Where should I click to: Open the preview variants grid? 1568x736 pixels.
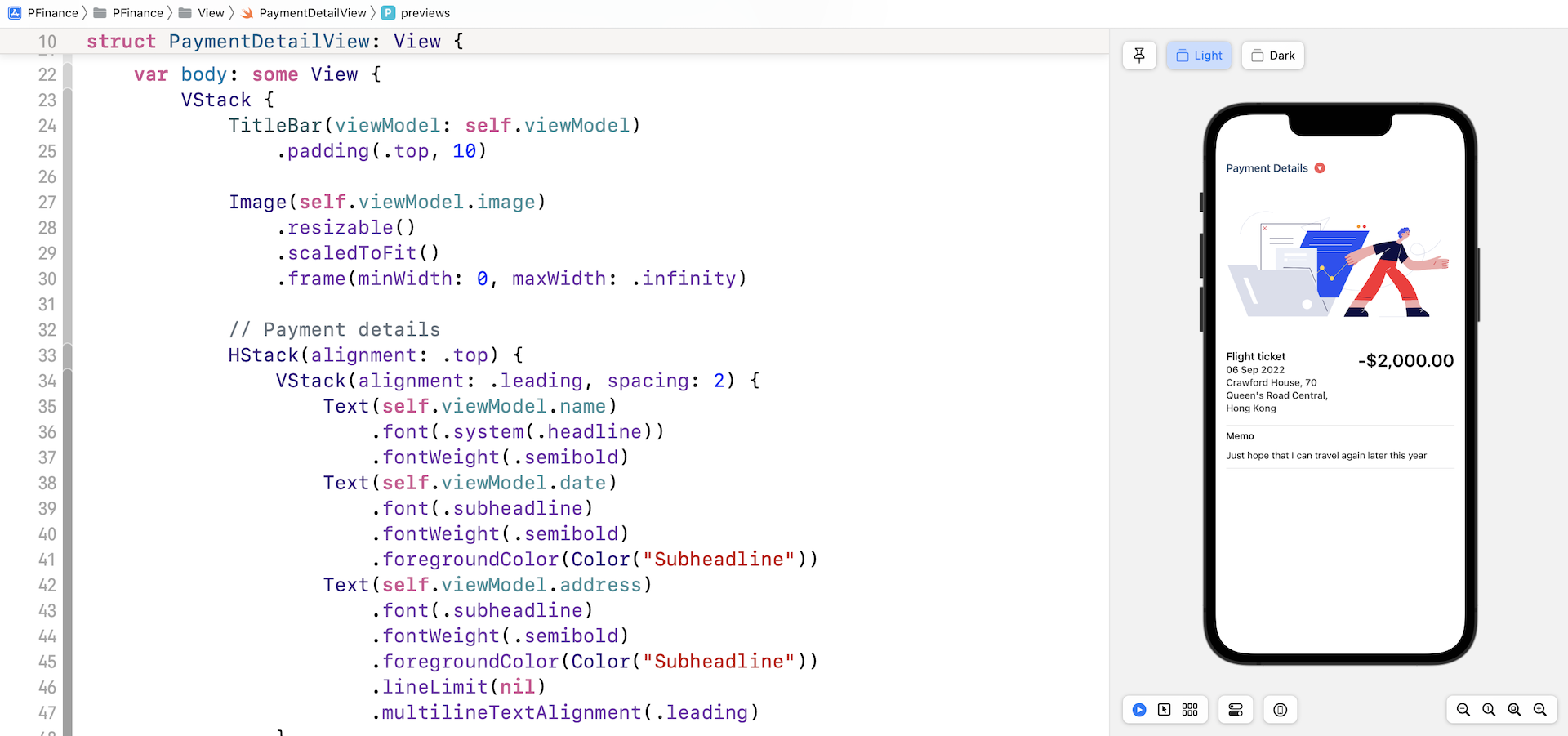tap(1190, 710)
